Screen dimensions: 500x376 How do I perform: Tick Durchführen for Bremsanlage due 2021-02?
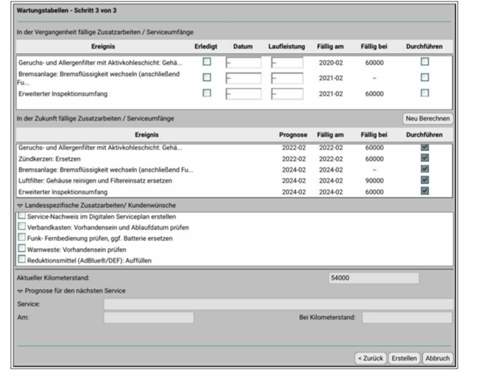pos(425,77)
